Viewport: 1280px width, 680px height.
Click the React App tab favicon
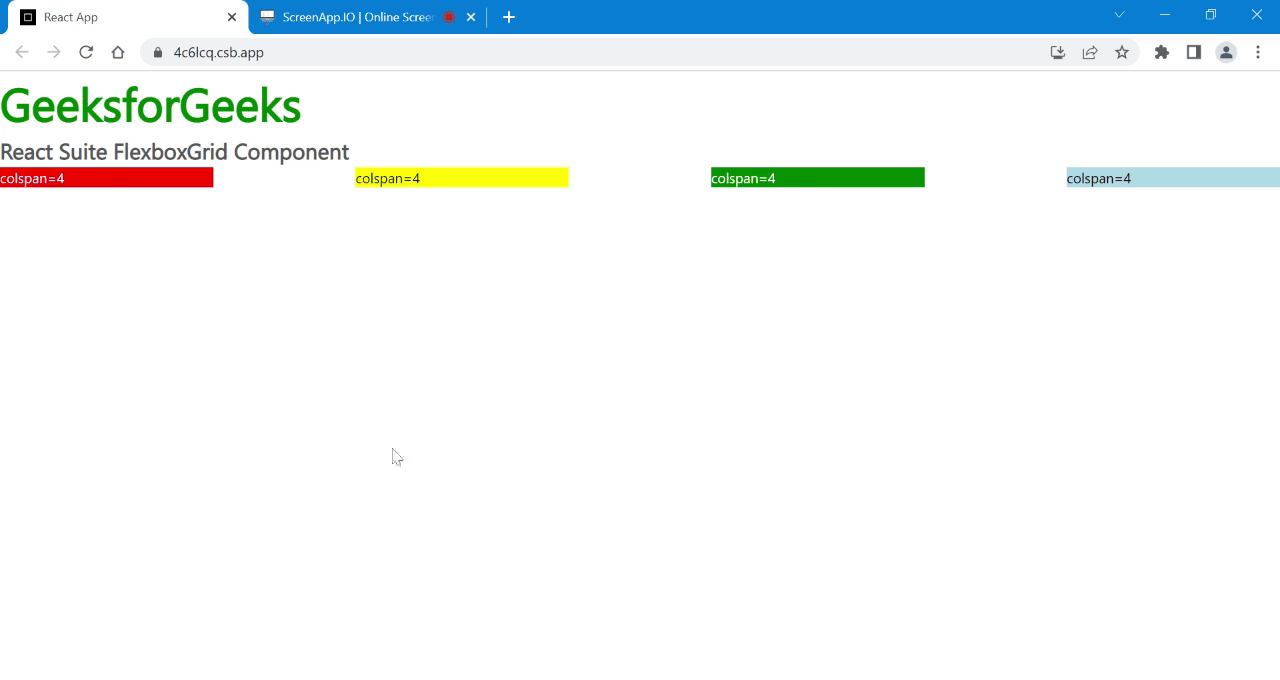tap(28, 17)
